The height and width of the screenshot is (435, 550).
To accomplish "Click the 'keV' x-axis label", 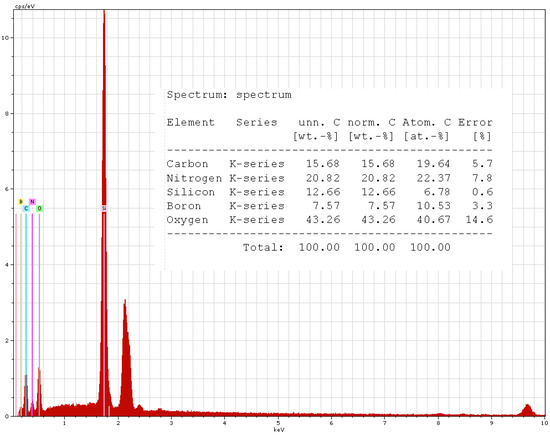I will click(x=279, y=430).
